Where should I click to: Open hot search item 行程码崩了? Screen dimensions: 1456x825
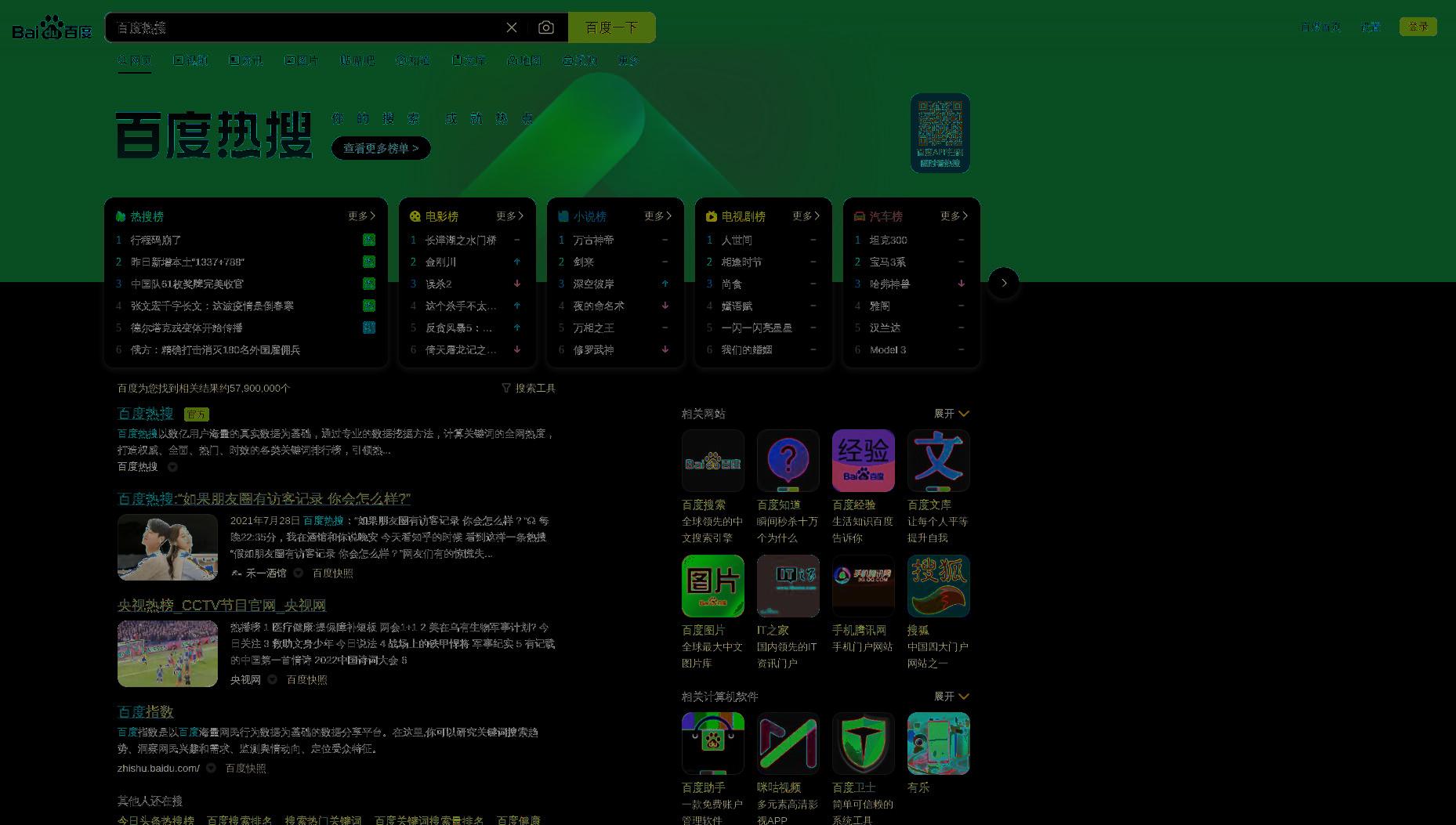[x=156, y=240]
